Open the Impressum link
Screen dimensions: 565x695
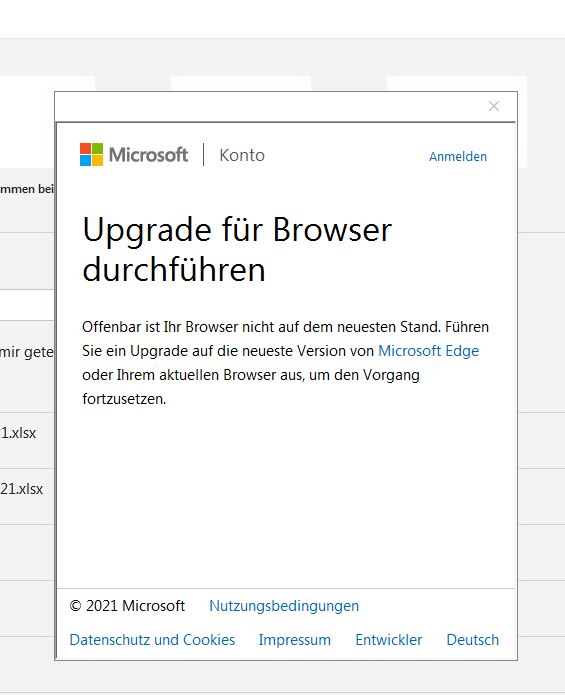pyautogui.click(x=295, y=640)
